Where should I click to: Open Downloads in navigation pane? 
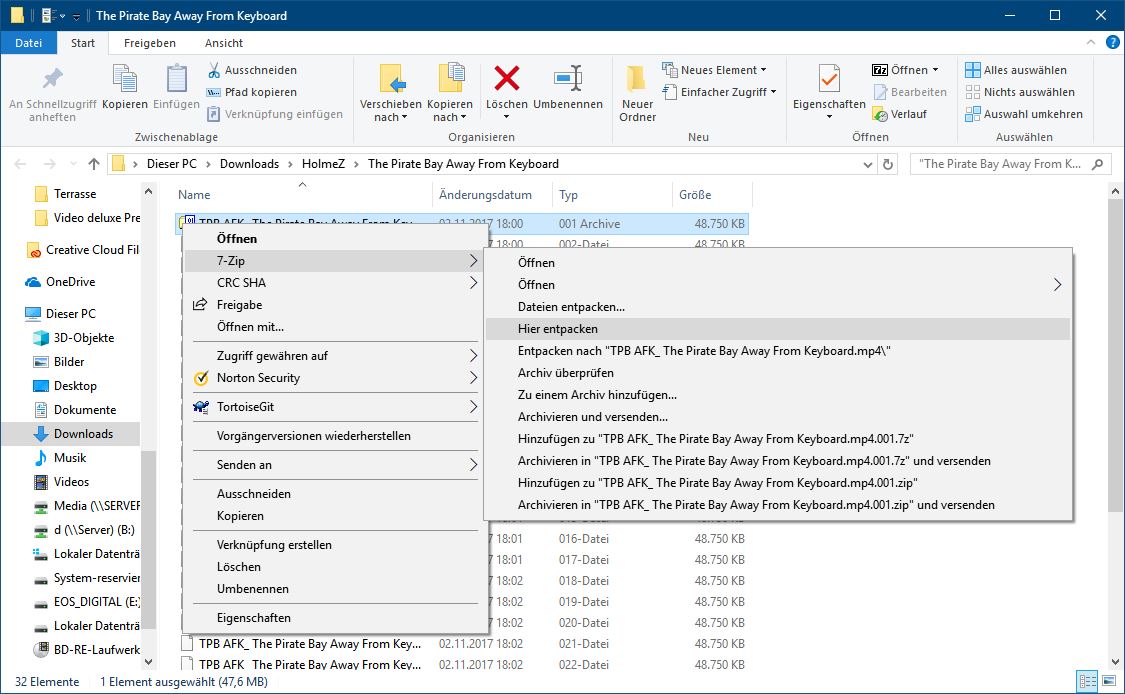pyautogui.click(x=83, y=433)
